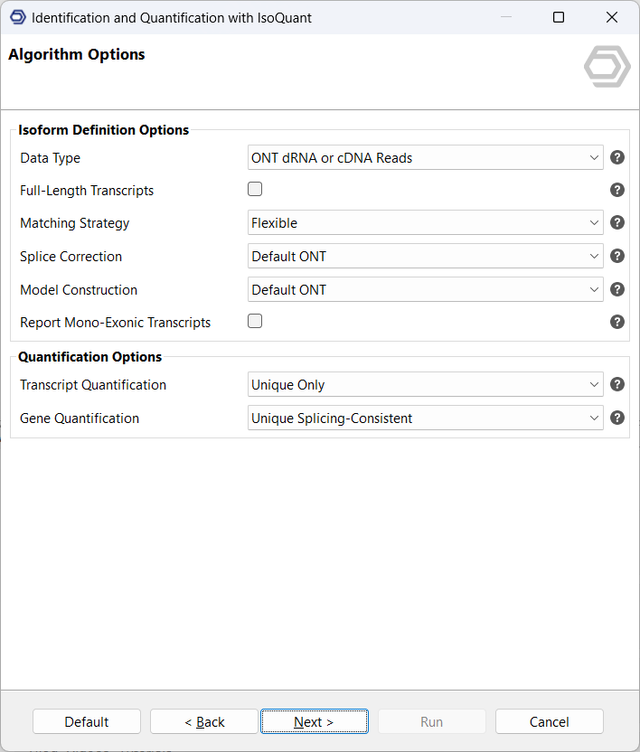Enable the Full-Length Transcripts checkbox
The image size is (640, 752).
(255, 189)
